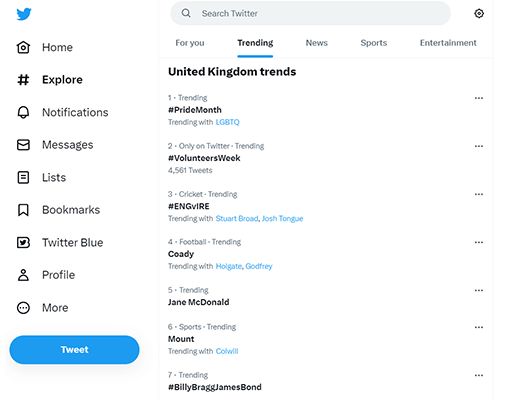The image size is (505, 400).
Task: Open the LGBTQ related trend link
Action: [228, 122]
